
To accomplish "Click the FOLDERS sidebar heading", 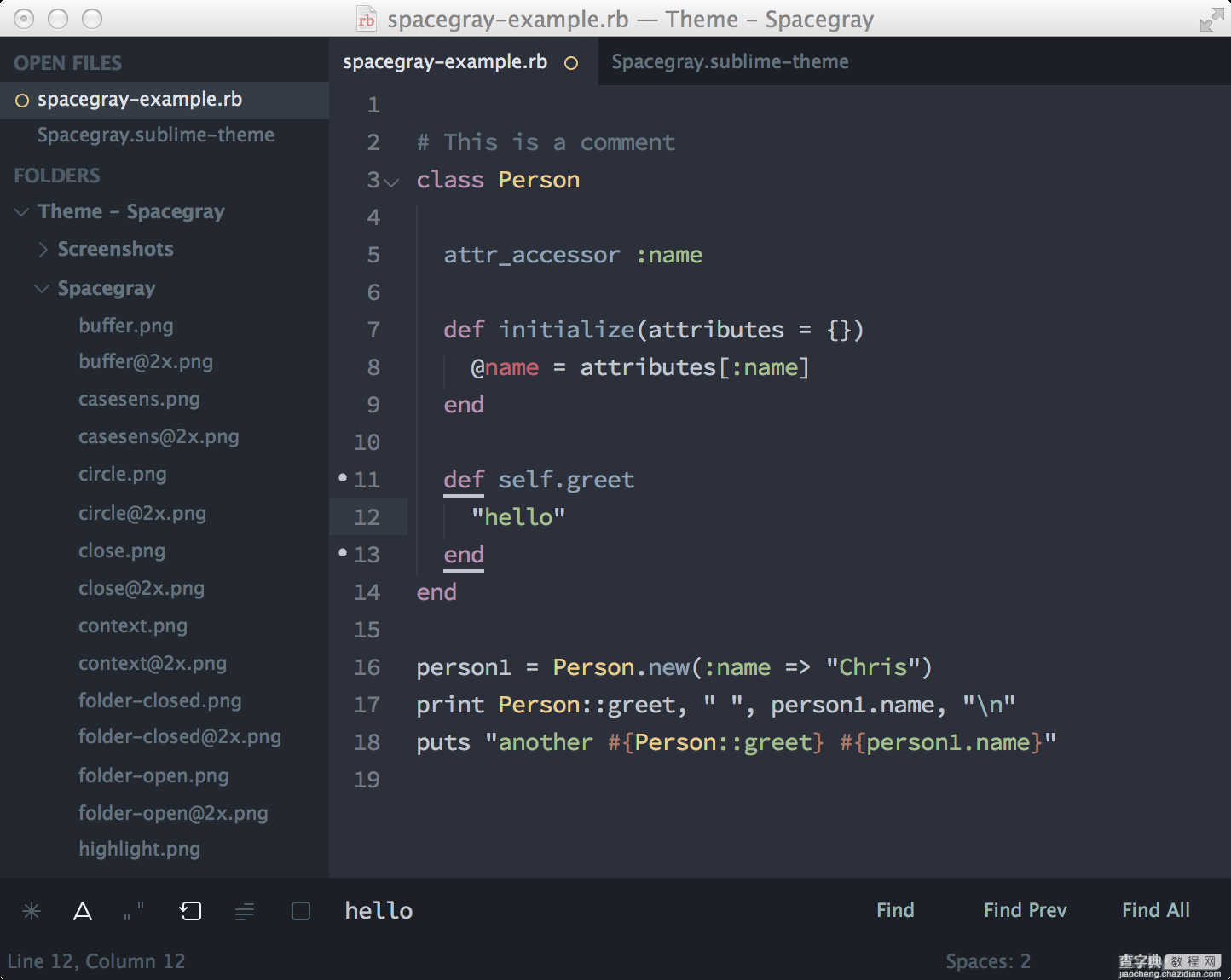I will (57, 176).
